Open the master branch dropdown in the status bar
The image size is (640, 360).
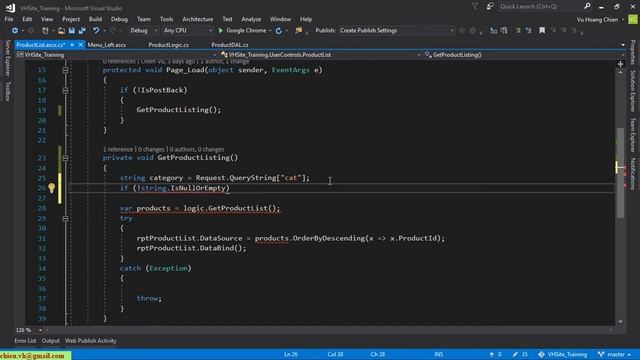[614, 354]
